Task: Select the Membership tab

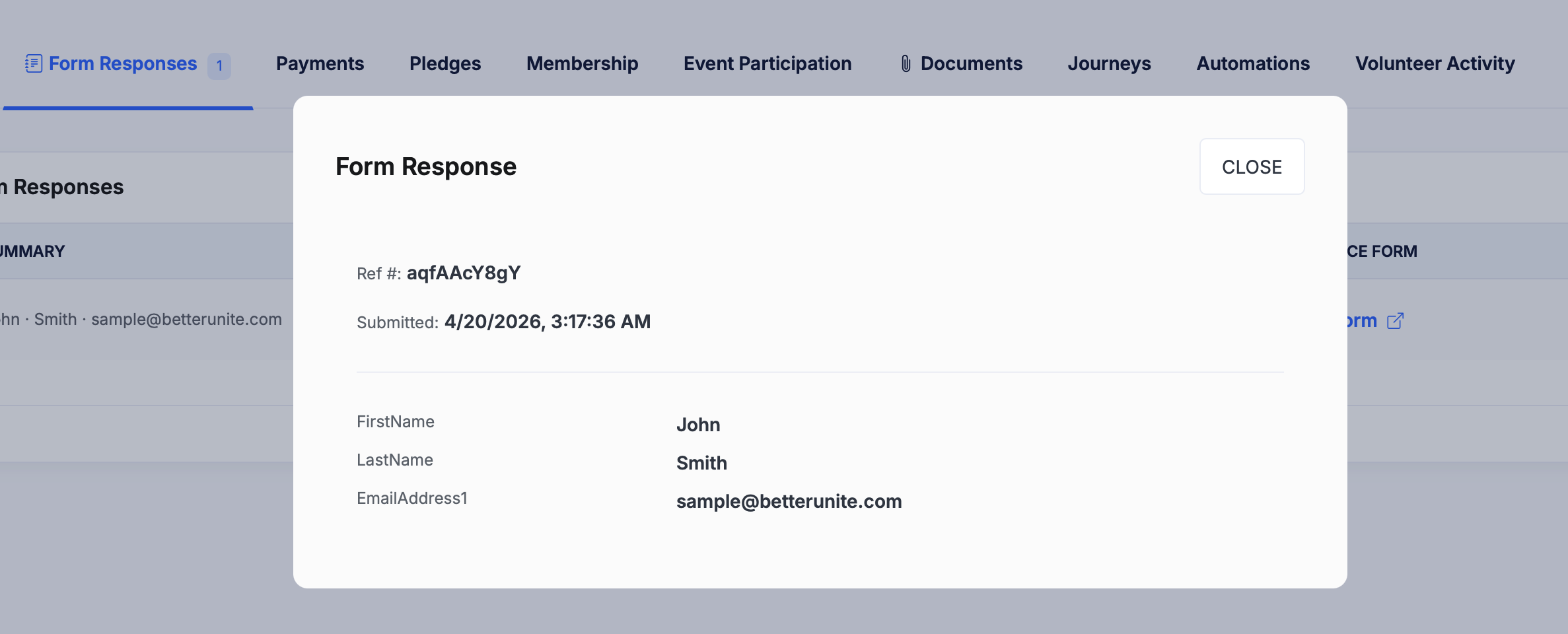Action: click(x=582, y=63)
